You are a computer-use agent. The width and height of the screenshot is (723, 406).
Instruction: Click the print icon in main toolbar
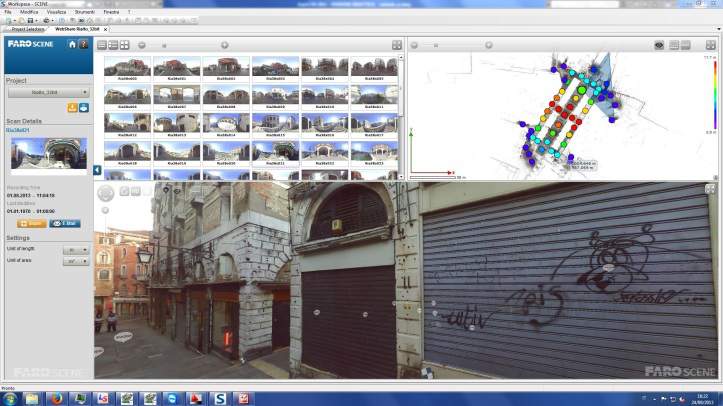pyautogui.click(x=46, y=21)
